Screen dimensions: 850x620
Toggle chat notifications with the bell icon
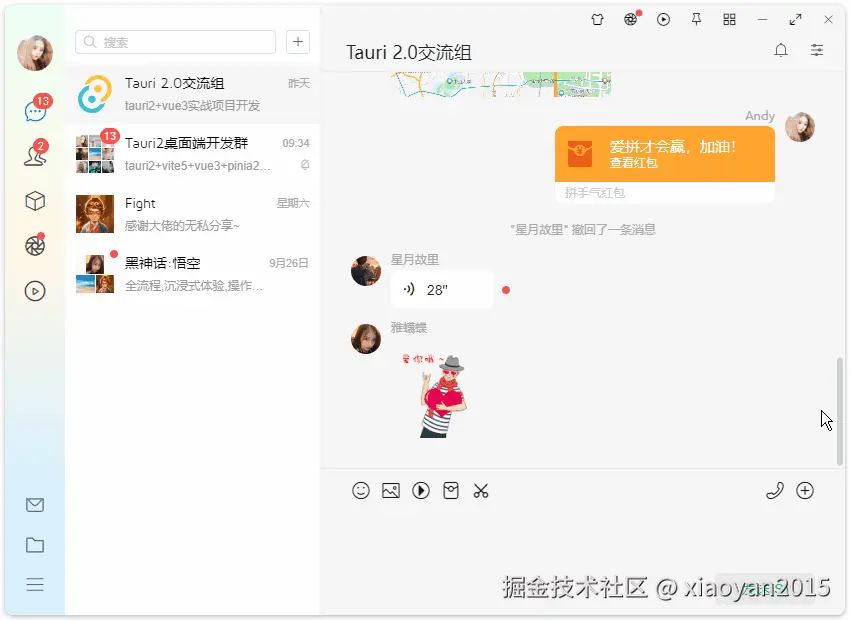pyautogui.click(x=781, y=50)
